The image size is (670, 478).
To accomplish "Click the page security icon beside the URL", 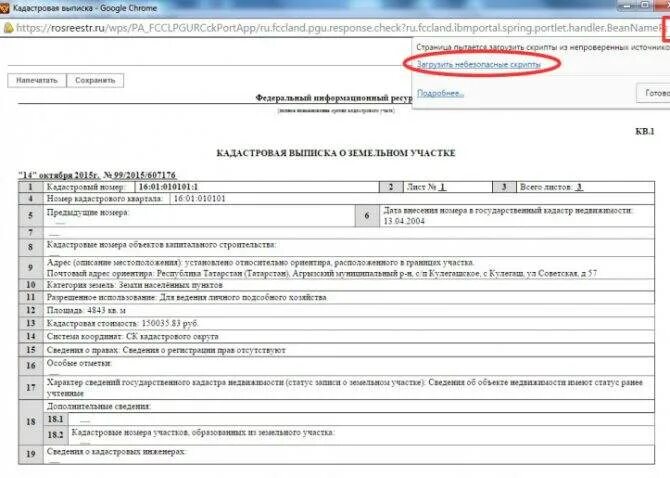I will (x=8, y=28).
